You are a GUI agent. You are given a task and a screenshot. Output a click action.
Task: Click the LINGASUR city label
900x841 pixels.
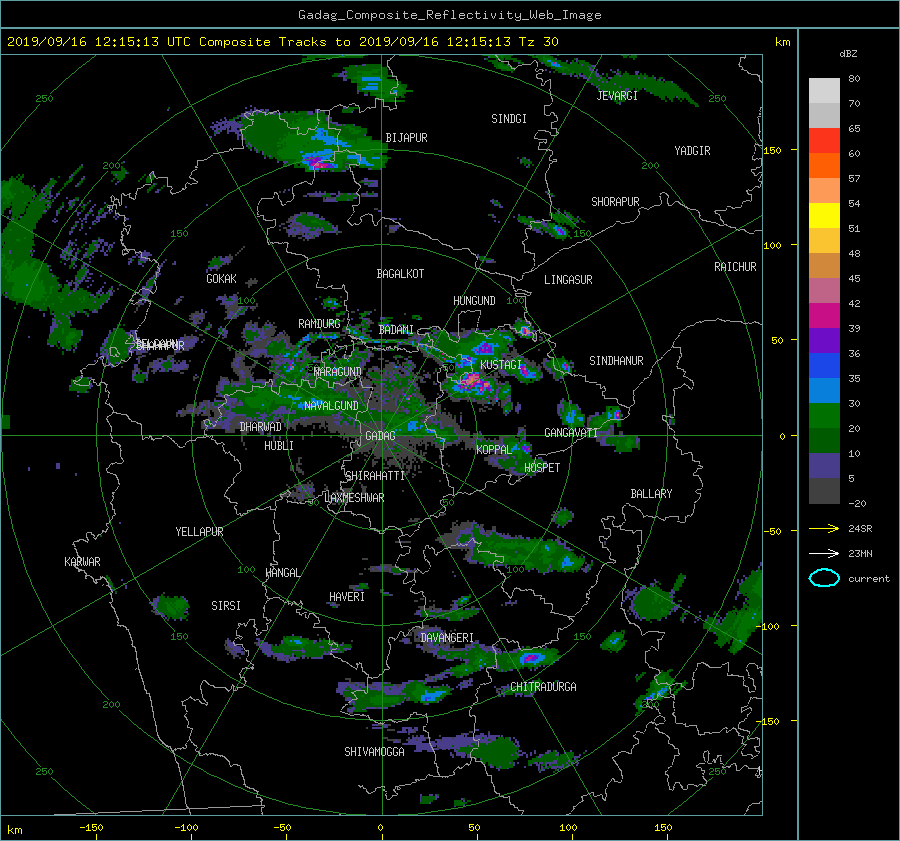(x=568, y=280)
